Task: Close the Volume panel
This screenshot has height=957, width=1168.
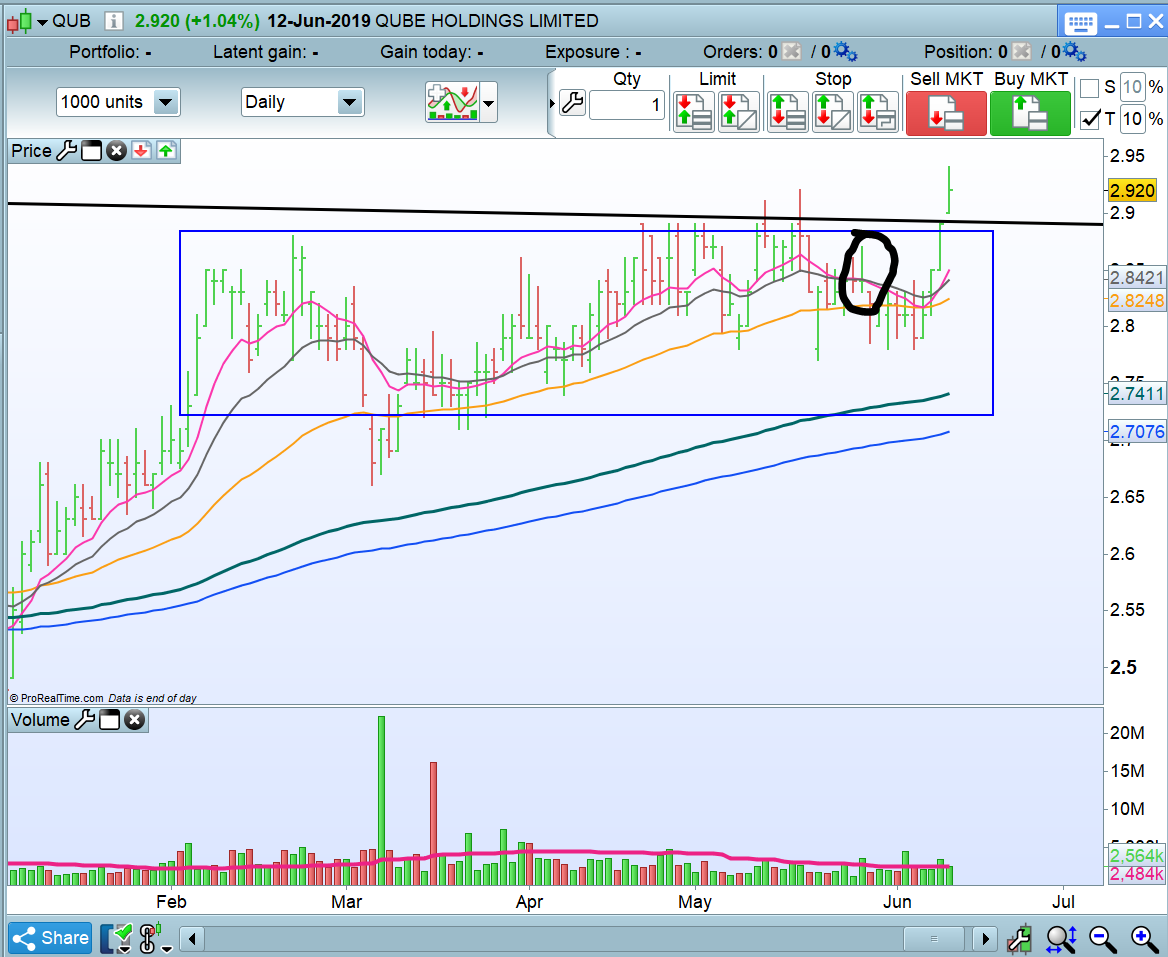Action: coord(134,720)
